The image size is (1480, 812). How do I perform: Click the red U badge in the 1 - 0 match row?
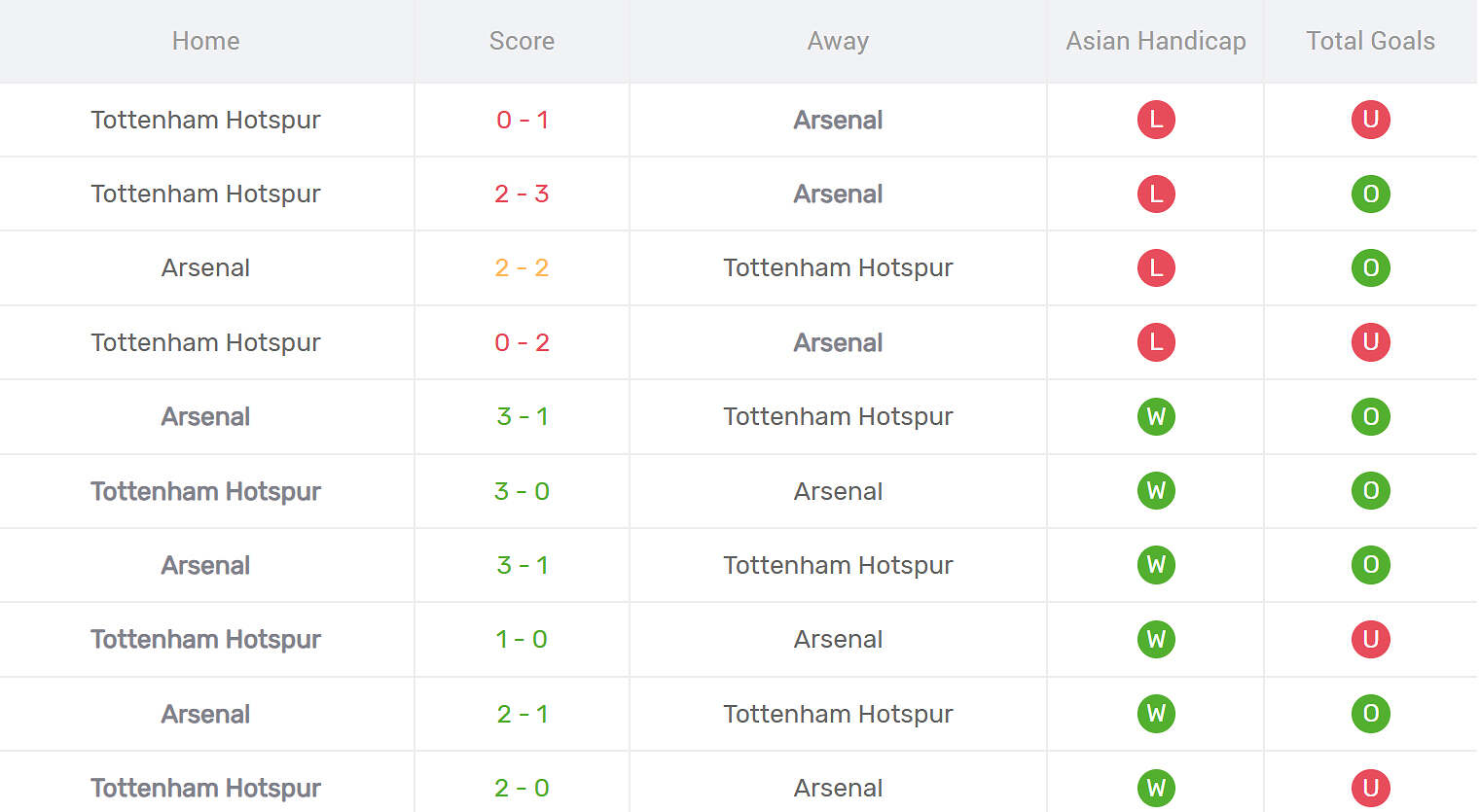click(1370, 639)
